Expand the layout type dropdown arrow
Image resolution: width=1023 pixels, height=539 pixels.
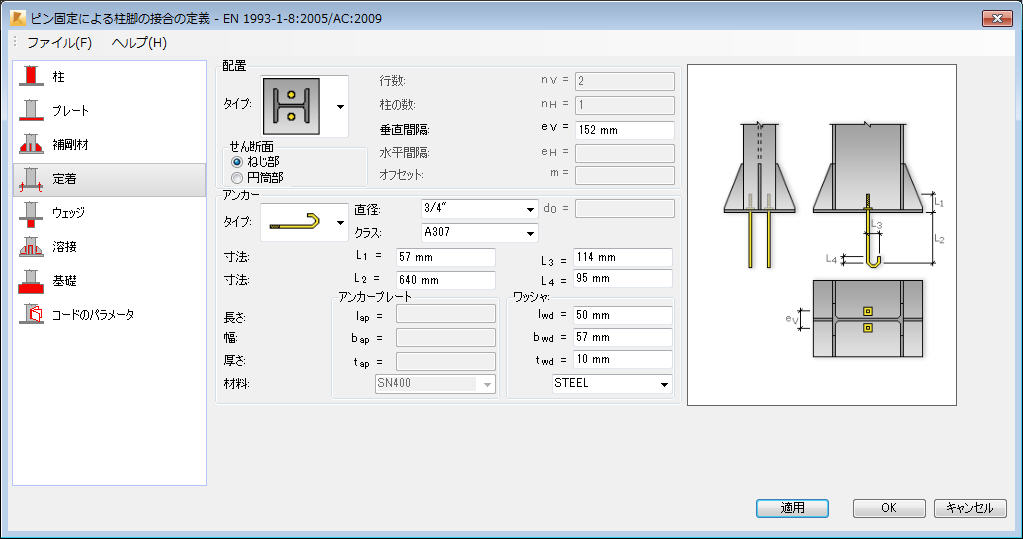pyautogui.click(x=340, y=106)
